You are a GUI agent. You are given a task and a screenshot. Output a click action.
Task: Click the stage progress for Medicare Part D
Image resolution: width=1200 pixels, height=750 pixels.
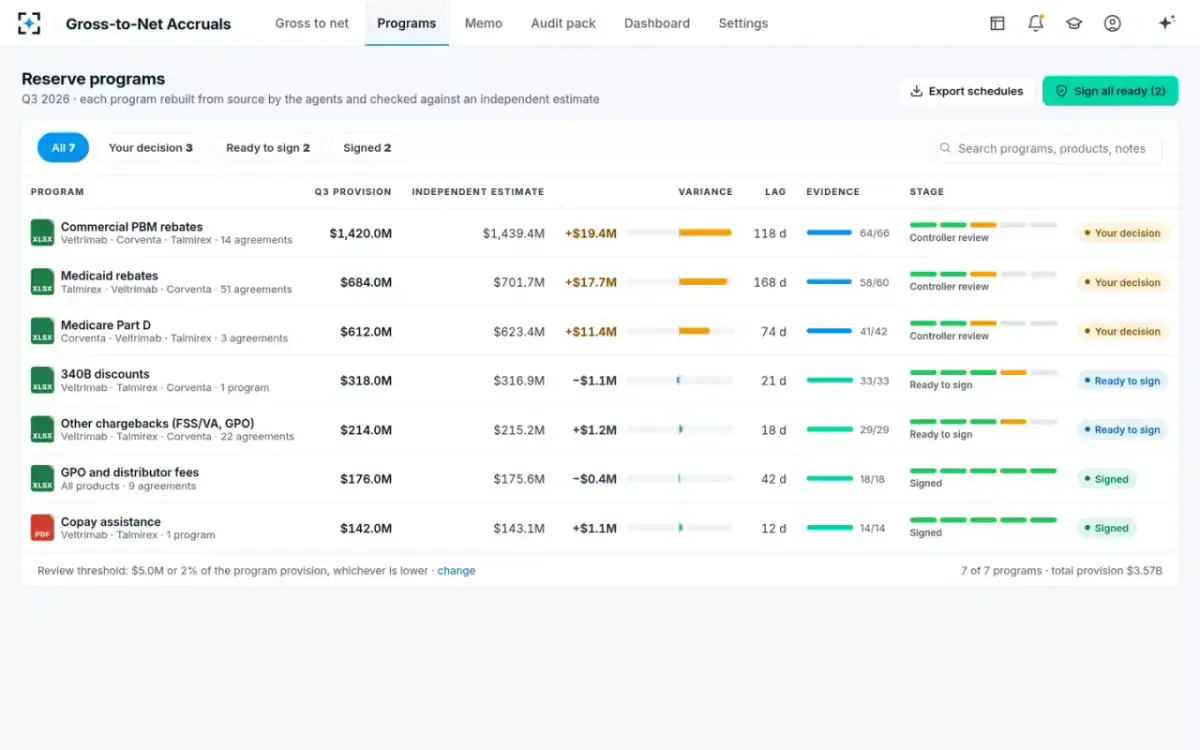983,330
